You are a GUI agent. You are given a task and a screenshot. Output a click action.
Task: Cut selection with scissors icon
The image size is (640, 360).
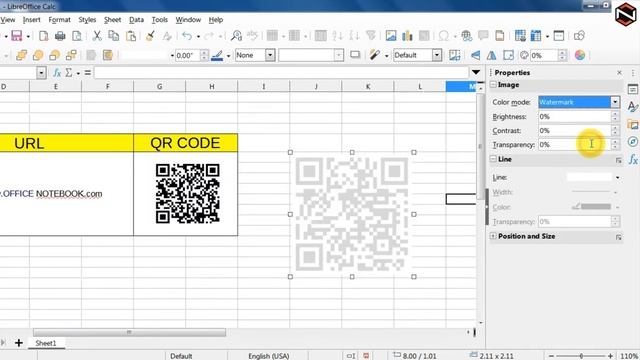pyautogui.click(x=97, y=36)
